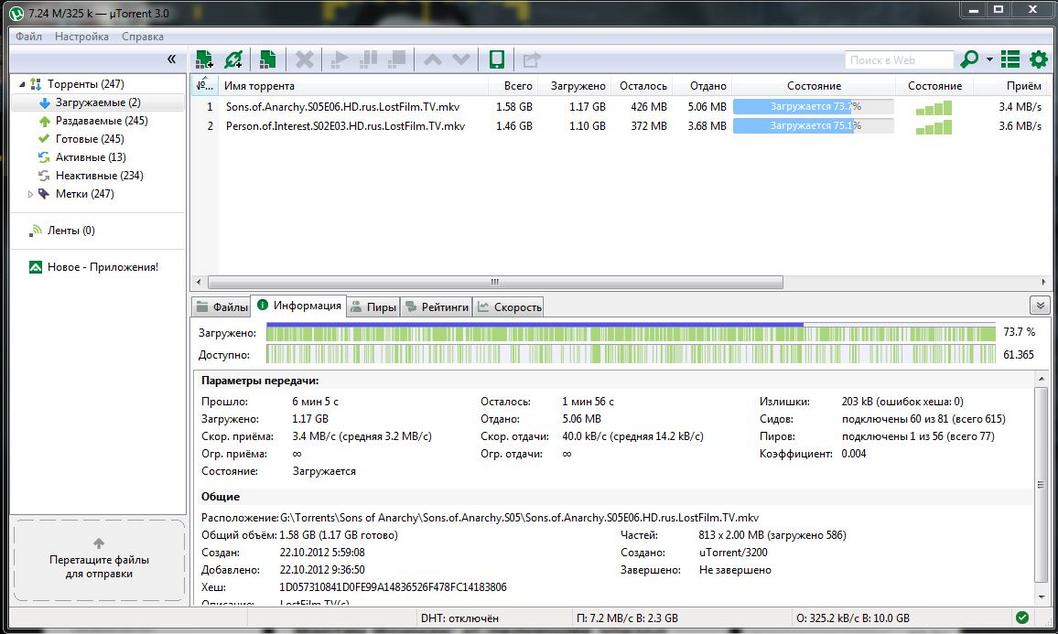Viewport: 1058px width, 634px height.
Task: Switch to the Скорость tab
Action: [x=509, y=307]
